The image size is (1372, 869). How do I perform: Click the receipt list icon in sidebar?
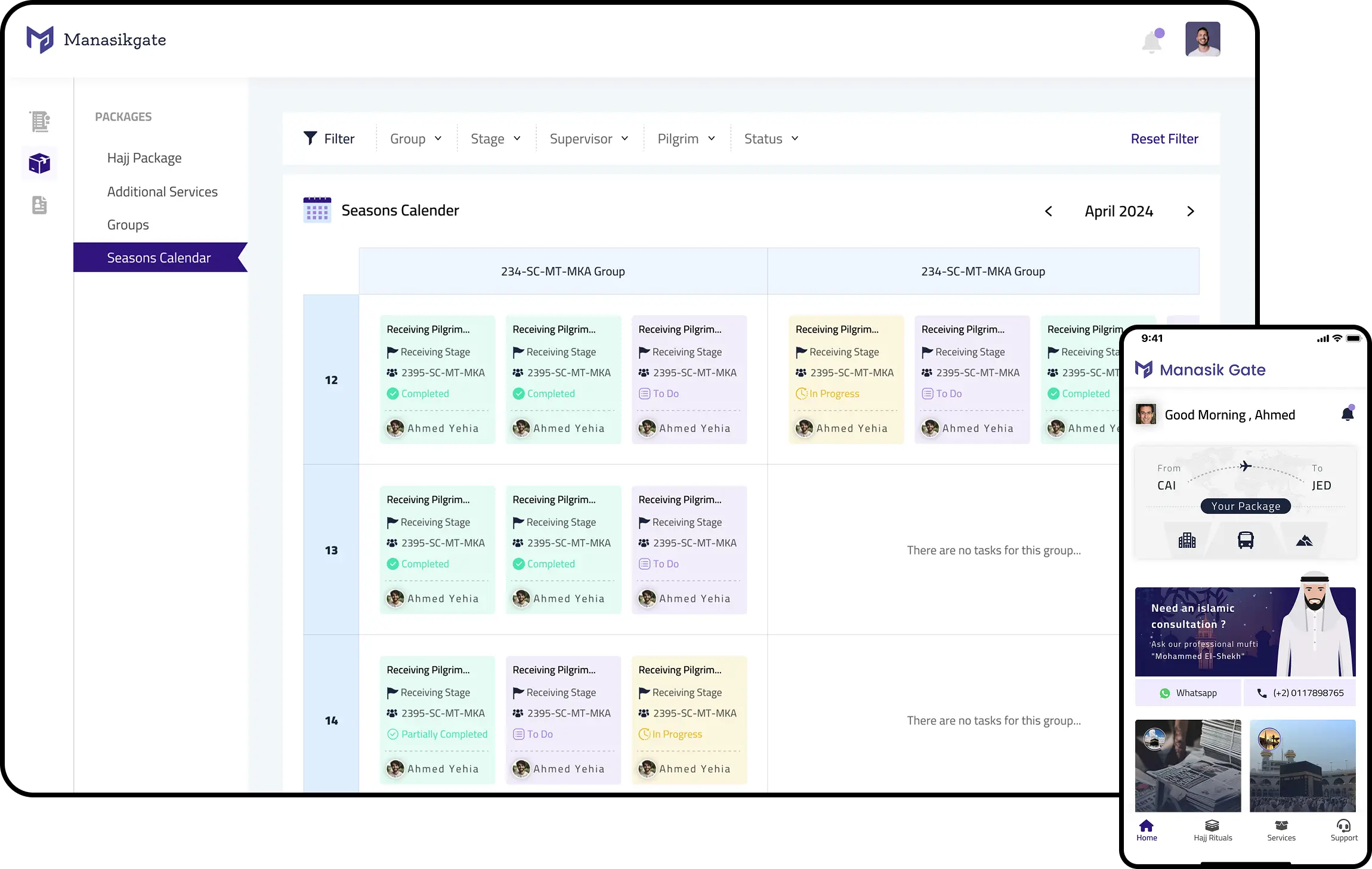(x=39, y=121)
